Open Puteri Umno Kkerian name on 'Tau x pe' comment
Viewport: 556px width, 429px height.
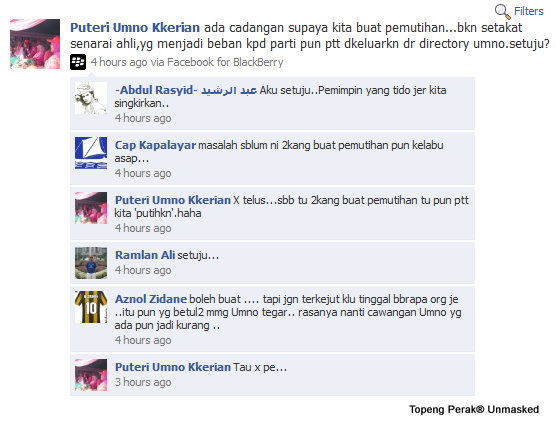point(173,367)
